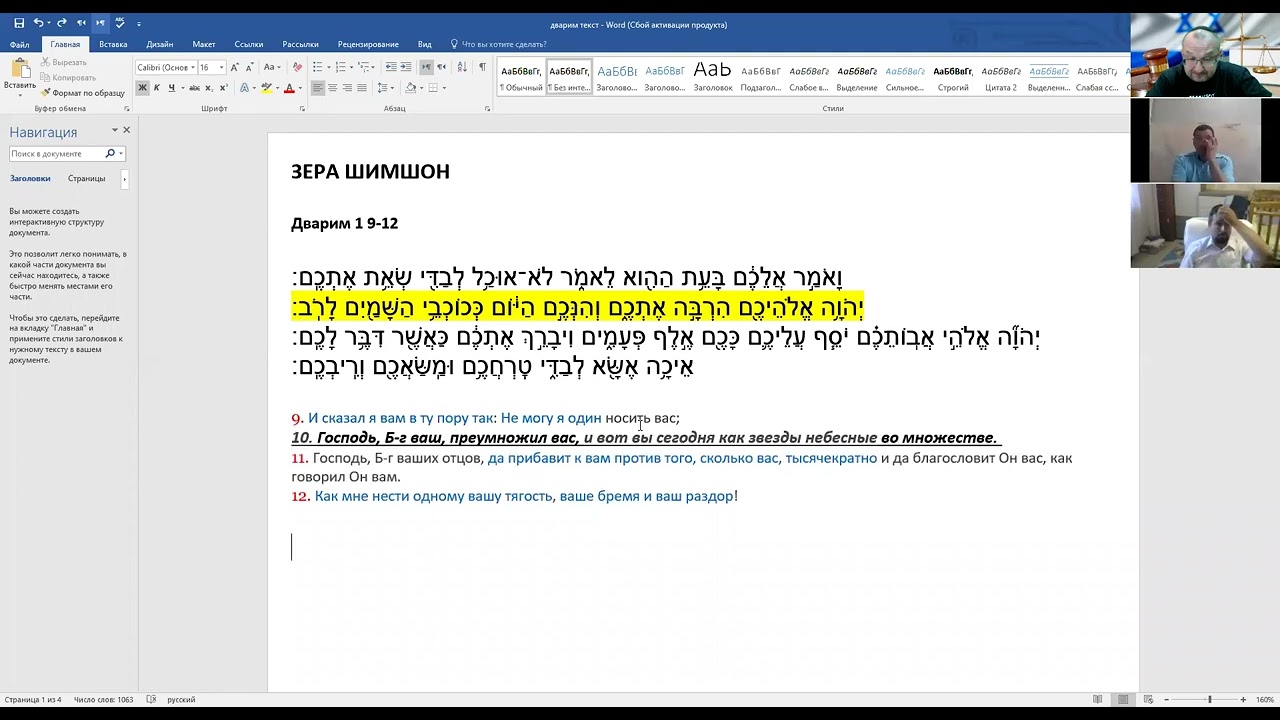Switch to Read Mode in the status bar
The height and width of the screenshot is (720, 1280).
tap(1098, 699)
